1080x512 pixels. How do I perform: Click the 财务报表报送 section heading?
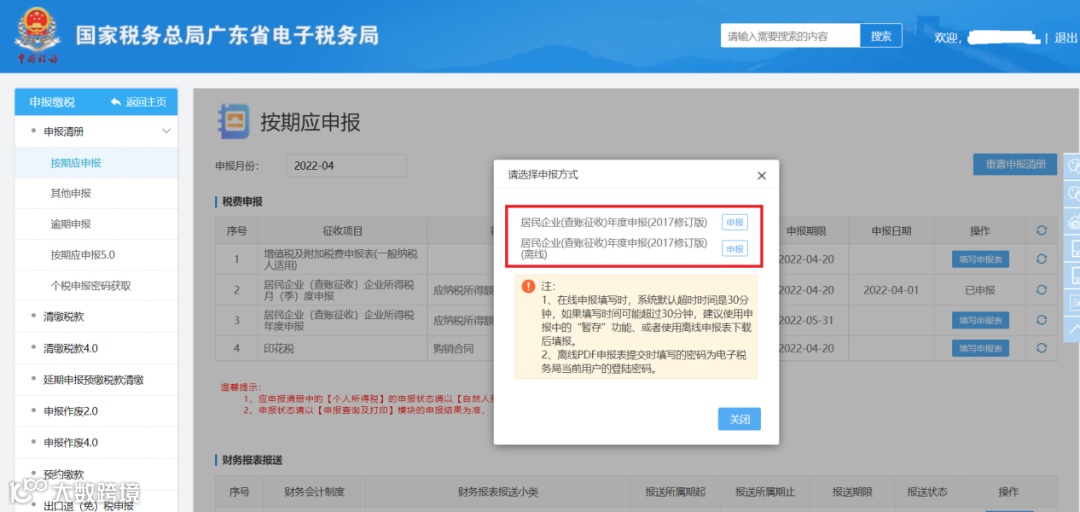tap(253, 460)
